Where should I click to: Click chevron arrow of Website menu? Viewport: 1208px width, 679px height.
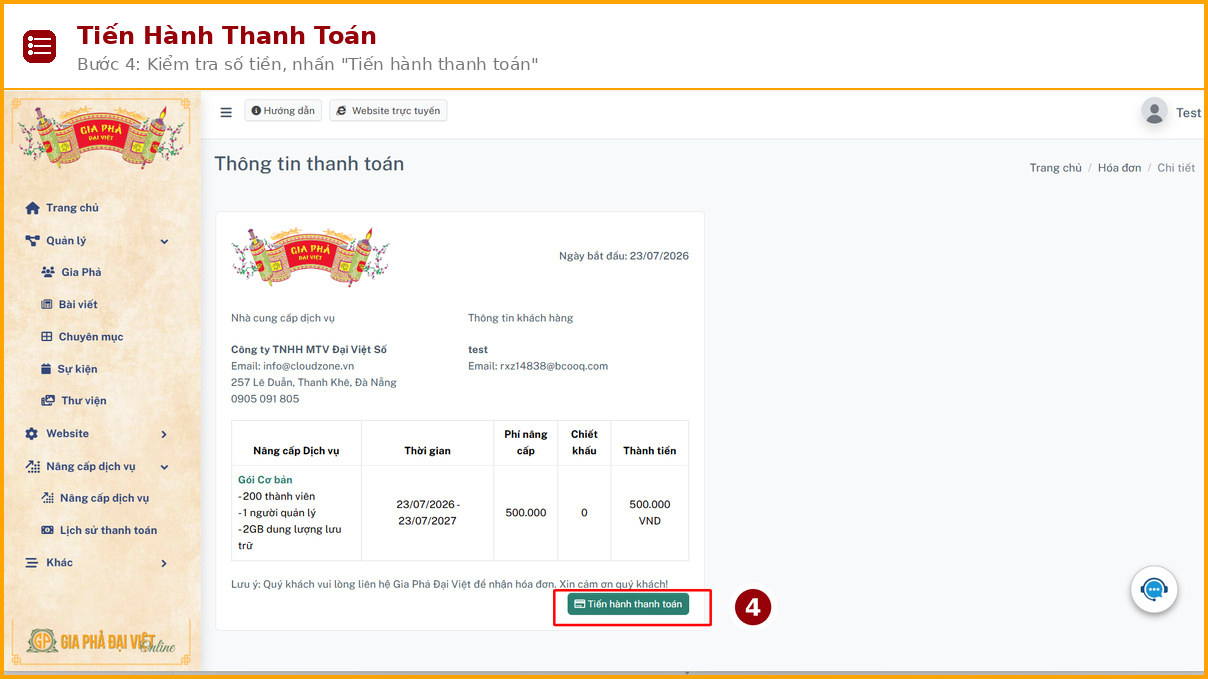coord(164,434)
